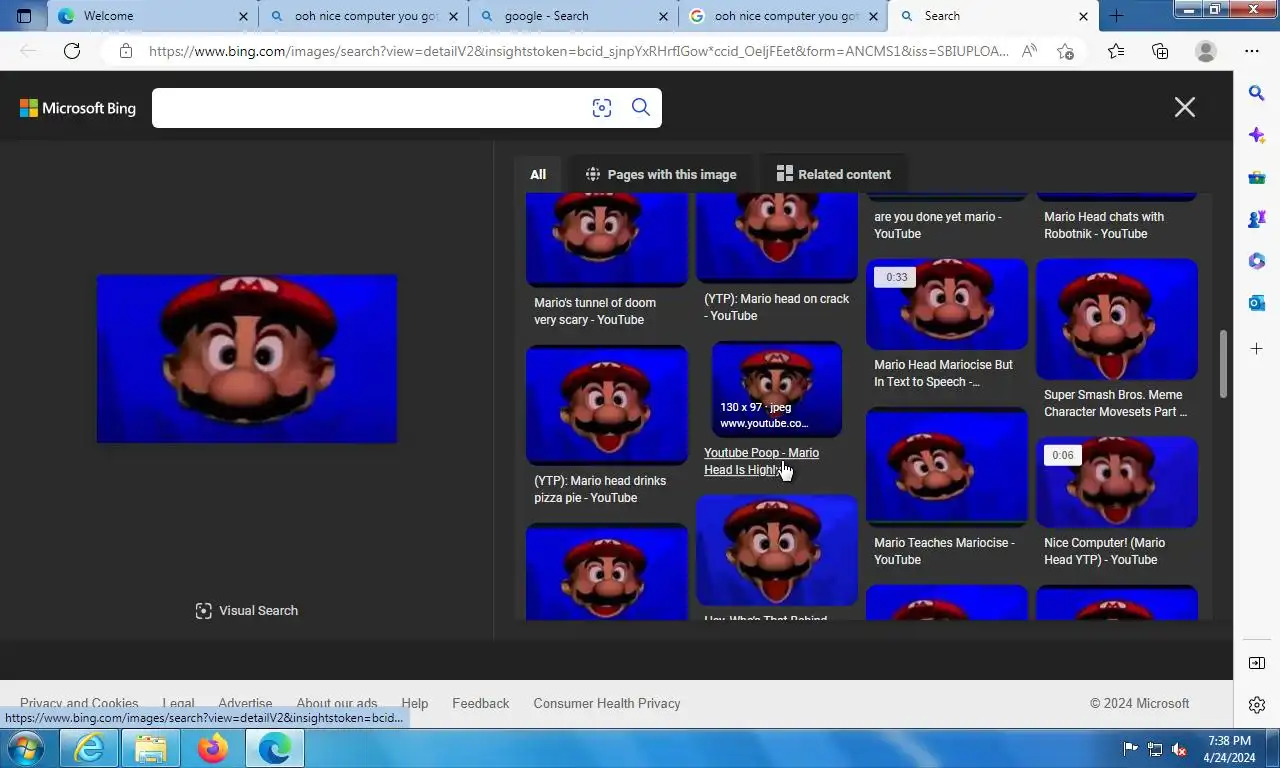Select the All results tab
1280x768 pixels.
(538, 174)
